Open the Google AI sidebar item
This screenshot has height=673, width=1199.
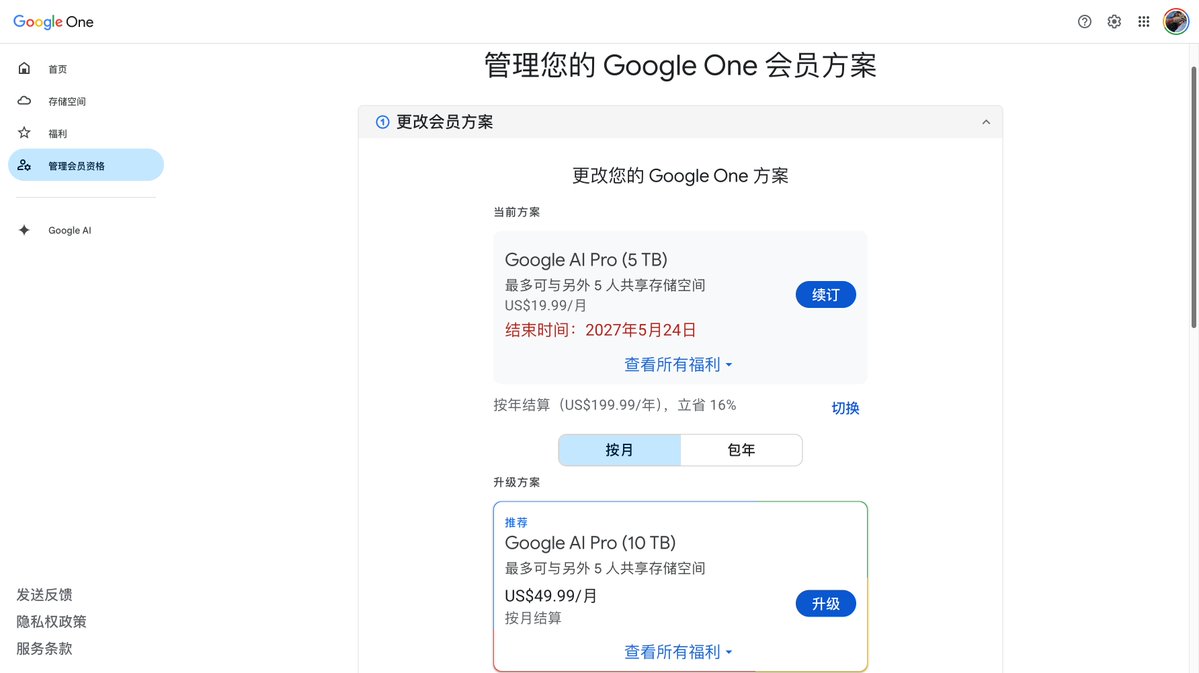[x=86, y=230]
